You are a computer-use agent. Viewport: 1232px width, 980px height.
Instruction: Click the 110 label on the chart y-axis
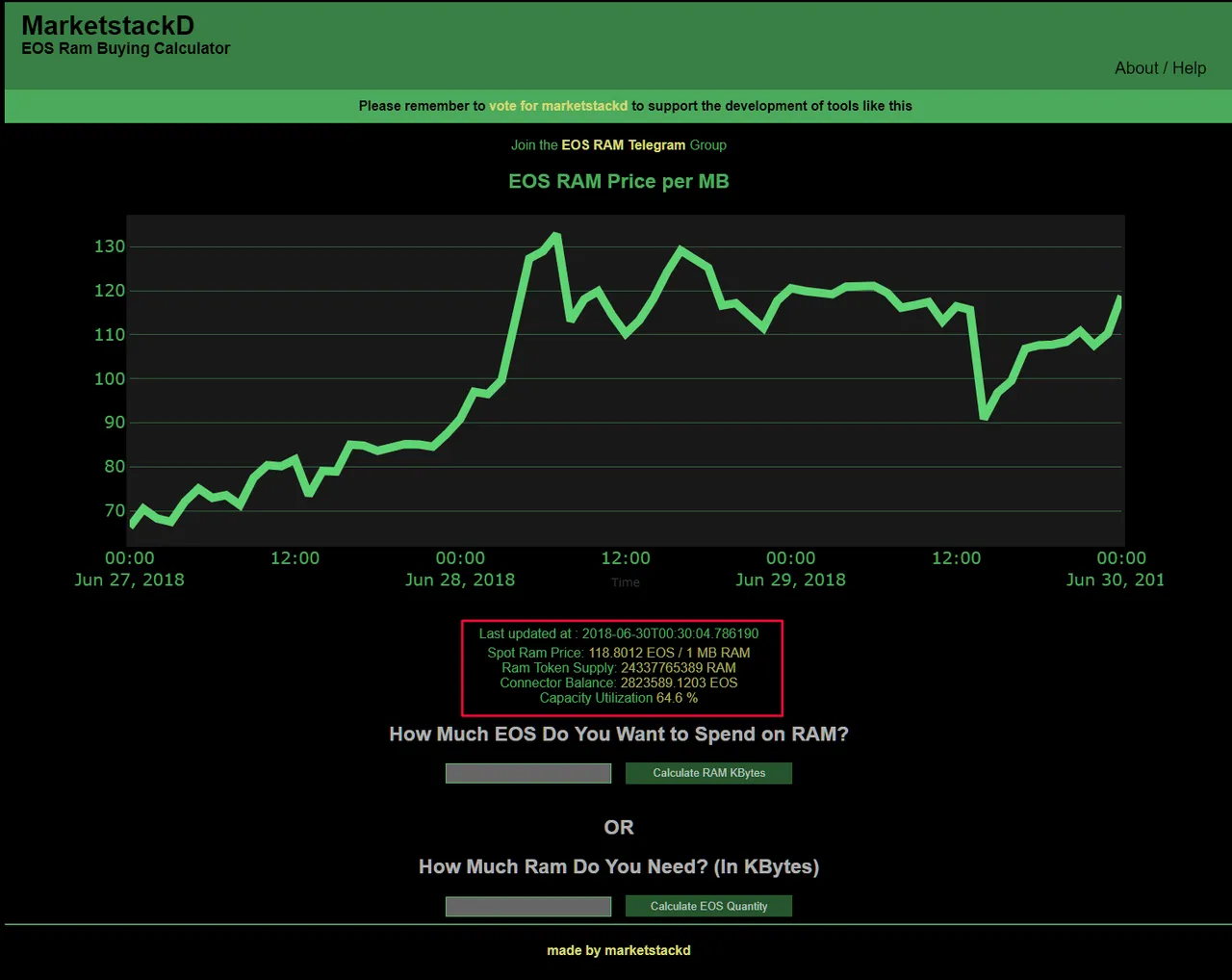(110, 335)
